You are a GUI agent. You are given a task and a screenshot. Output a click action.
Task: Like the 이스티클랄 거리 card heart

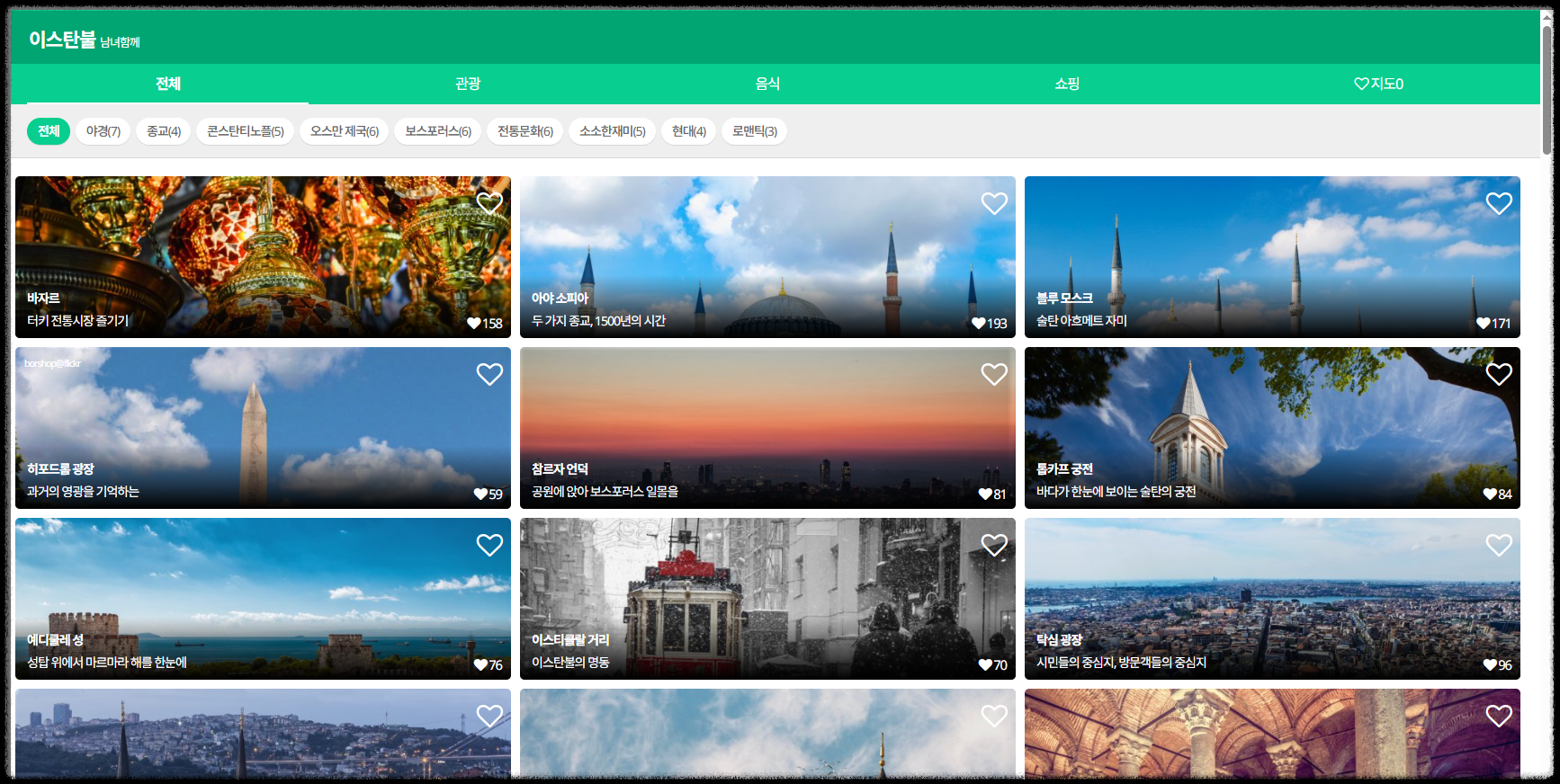[x=994, y=545]
